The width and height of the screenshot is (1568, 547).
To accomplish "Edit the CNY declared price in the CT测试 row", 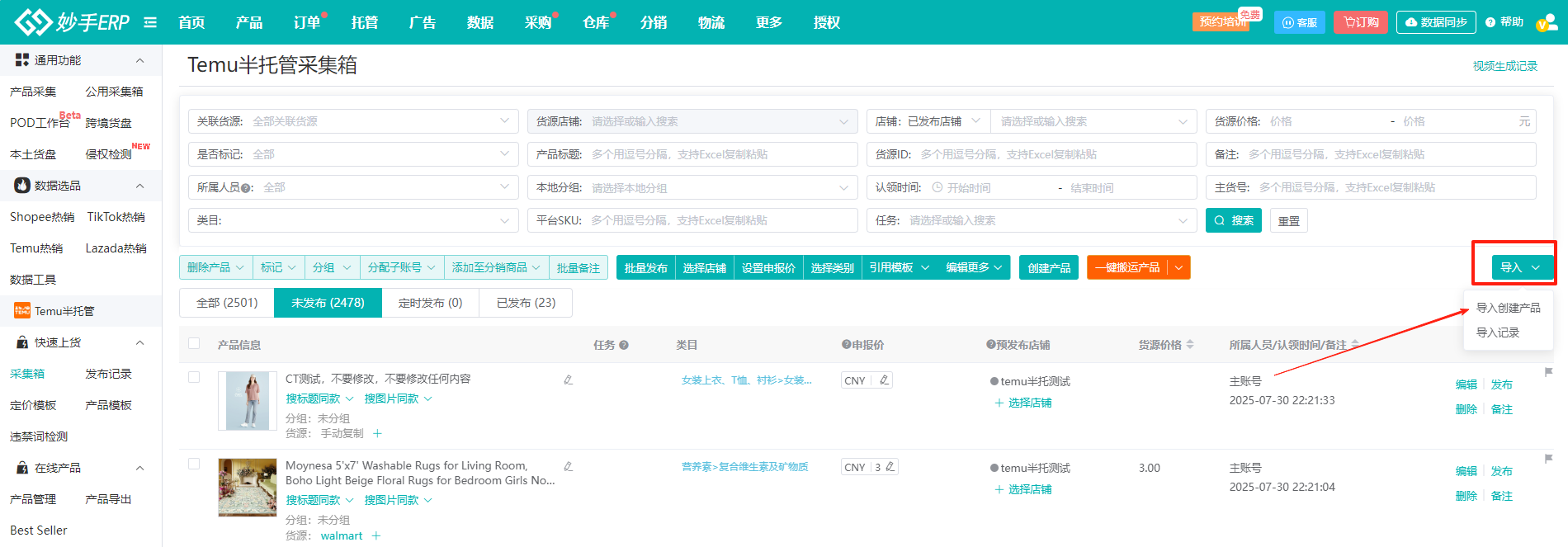I will click(x=885, y=380).
